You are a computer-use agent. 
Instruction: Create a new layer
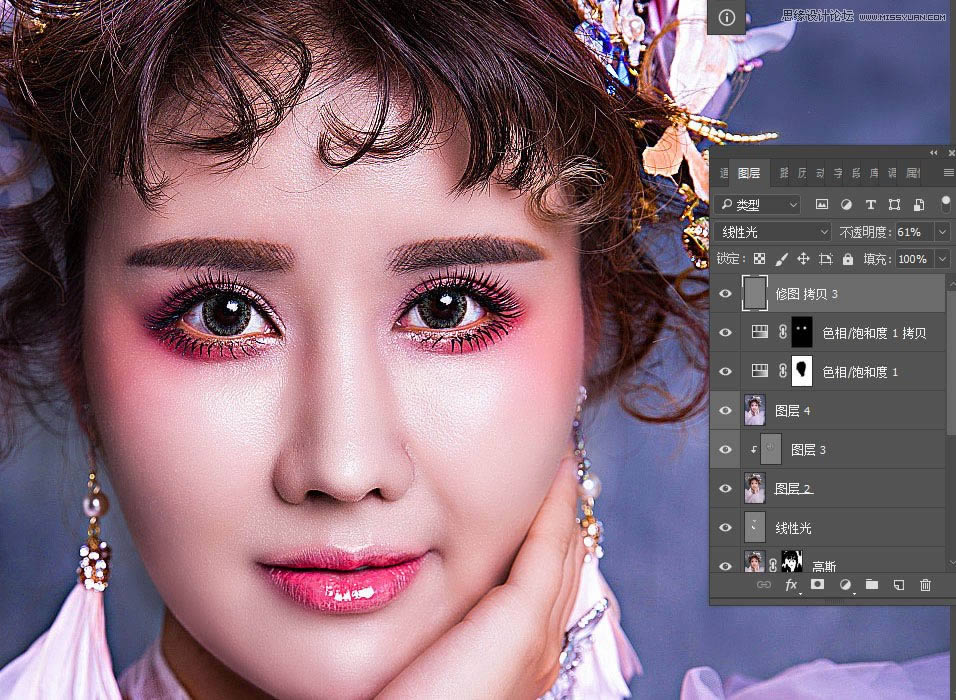point(899,585)
